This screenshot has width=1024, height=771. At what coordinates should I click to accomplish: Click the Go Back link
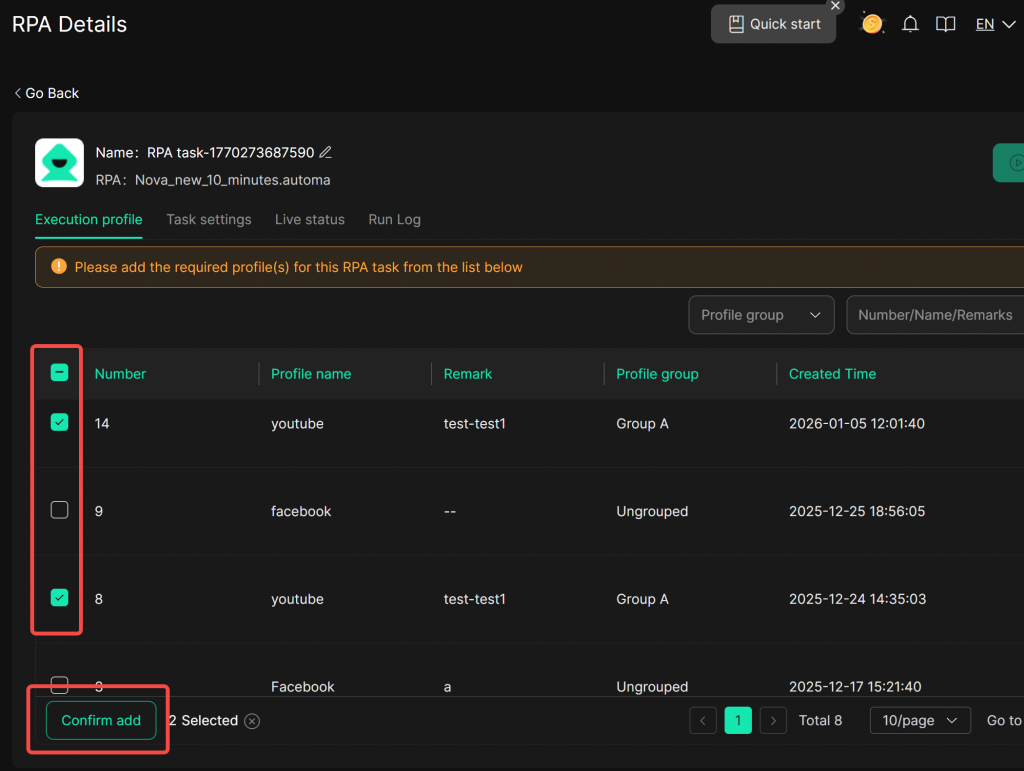(47, 93)
